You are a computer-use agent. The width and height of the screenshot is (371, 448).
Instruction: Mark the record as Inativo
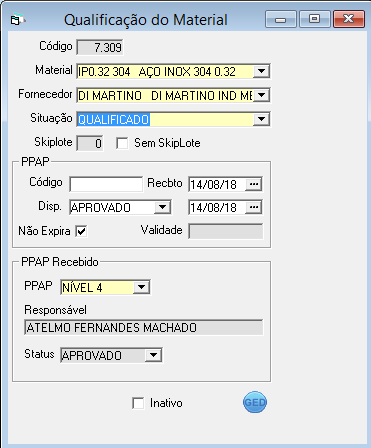138,403
